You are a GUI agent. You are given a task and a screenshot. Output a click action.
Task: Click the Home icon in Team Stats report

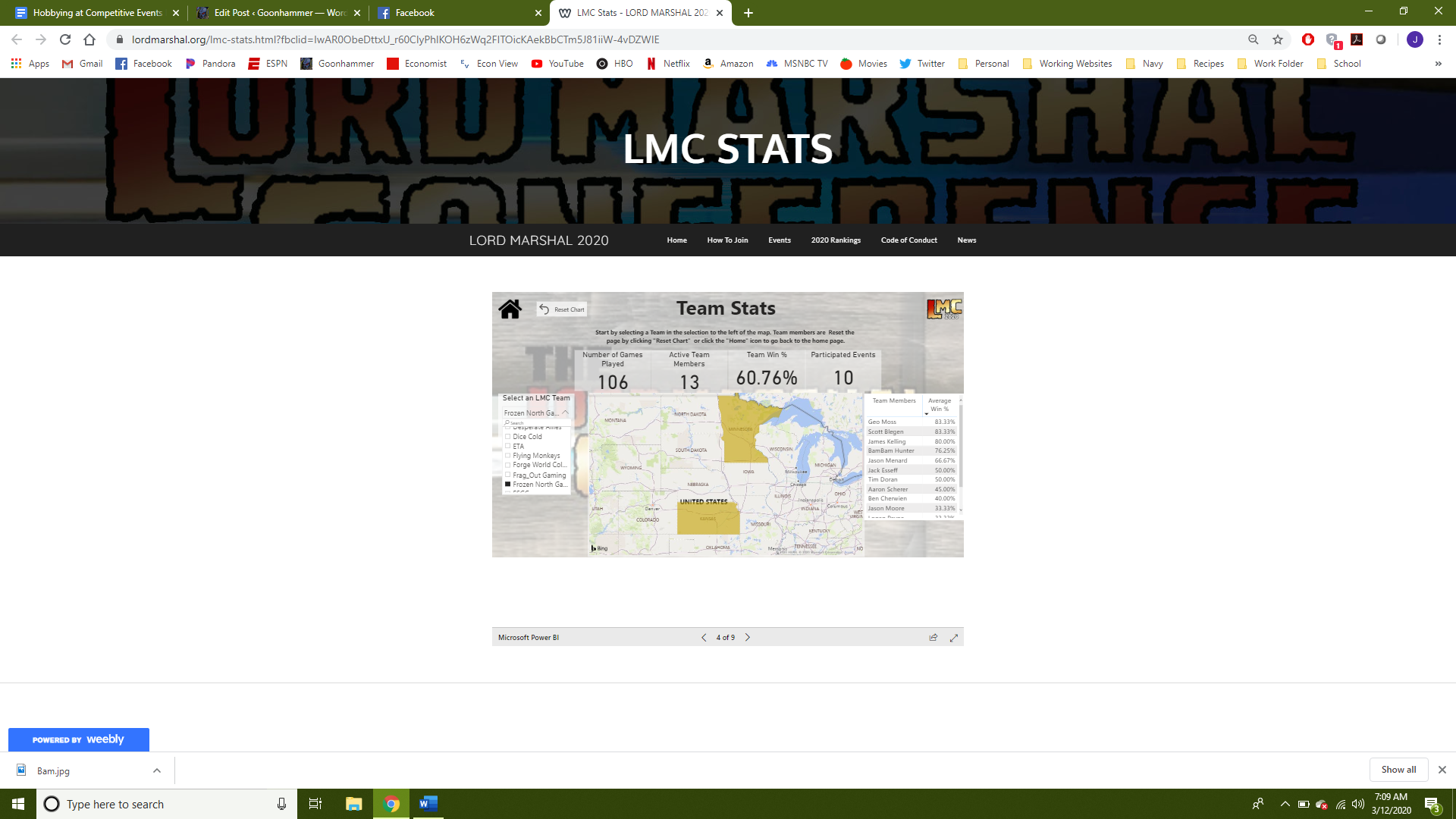click(x=510, y=309)
